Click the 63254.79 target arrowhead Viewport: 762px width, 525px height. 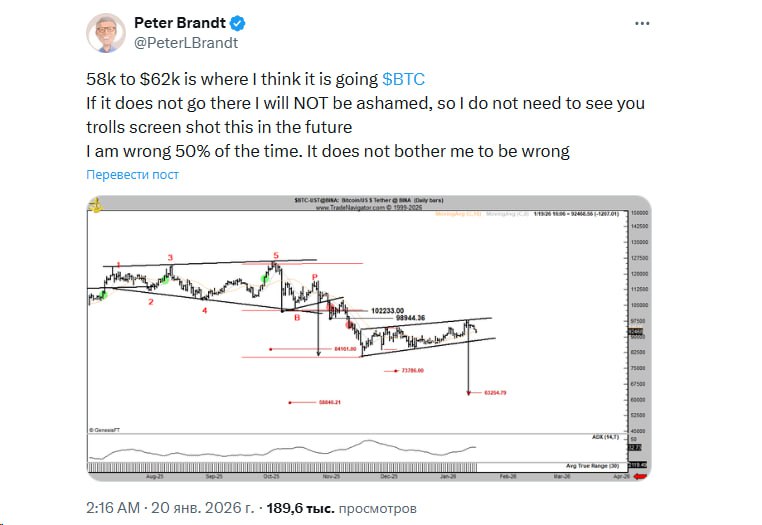pyautogui.click(x=468, y=393)
